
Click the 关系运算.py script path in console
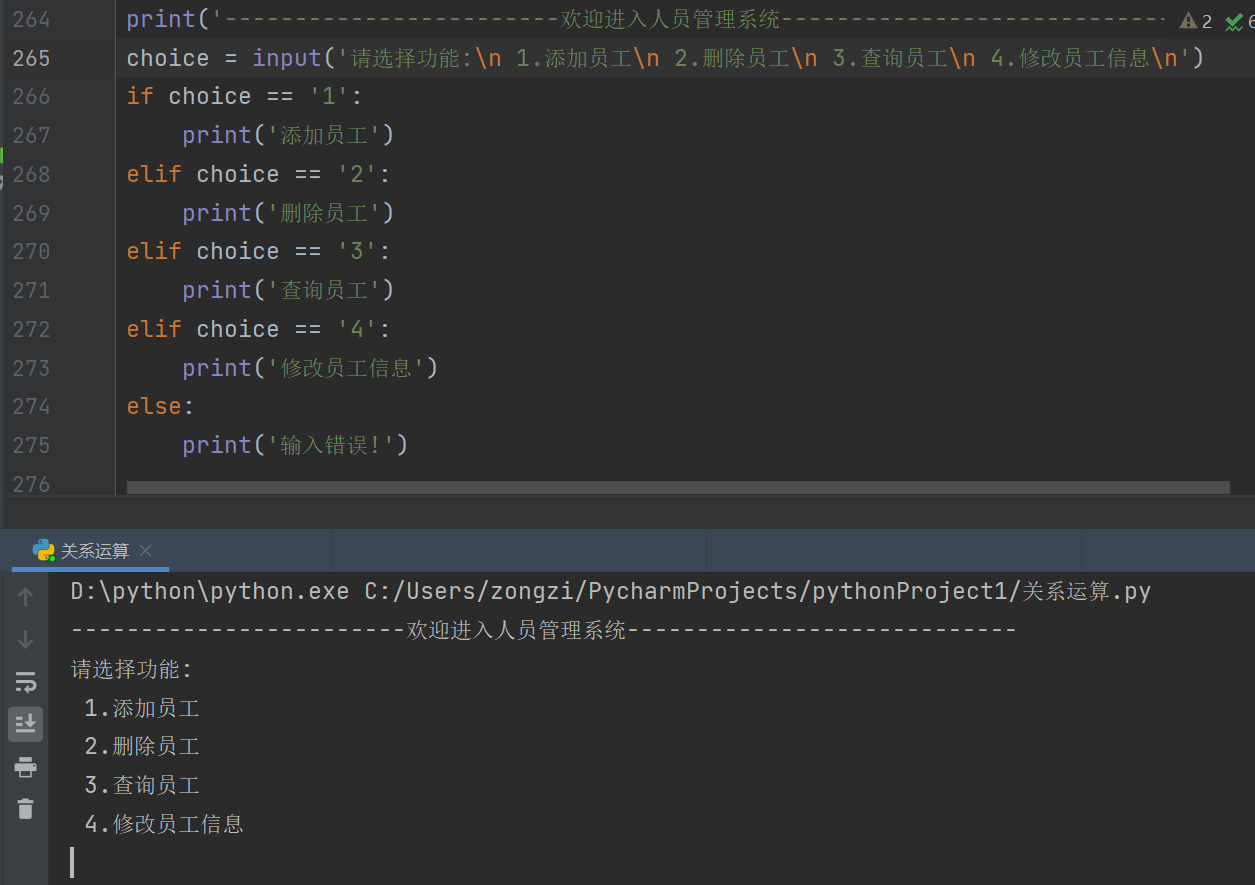tap(758, 592)
